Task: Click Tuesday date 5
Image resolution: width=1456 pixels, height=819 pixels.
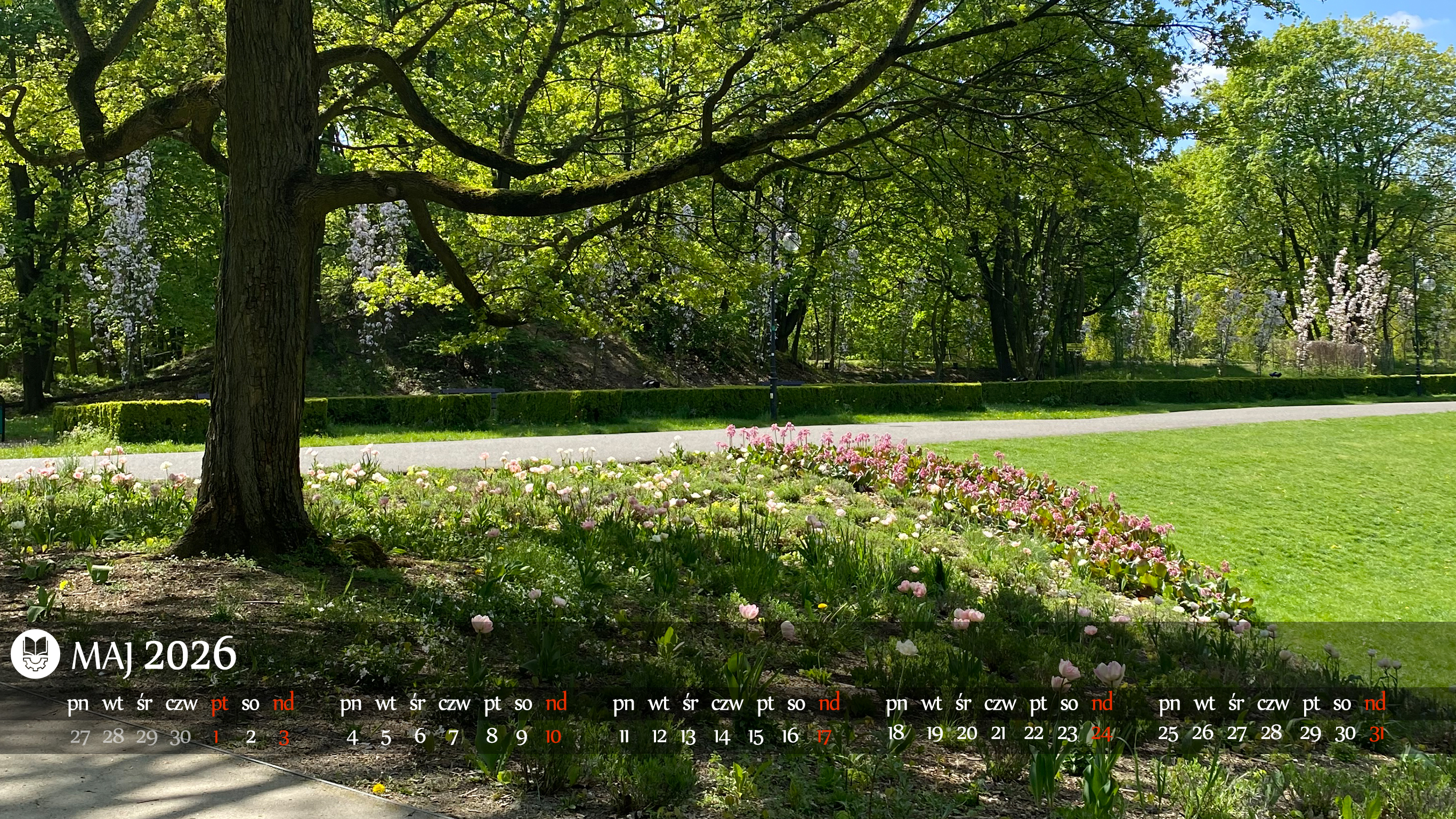Action: click(386, 736)
